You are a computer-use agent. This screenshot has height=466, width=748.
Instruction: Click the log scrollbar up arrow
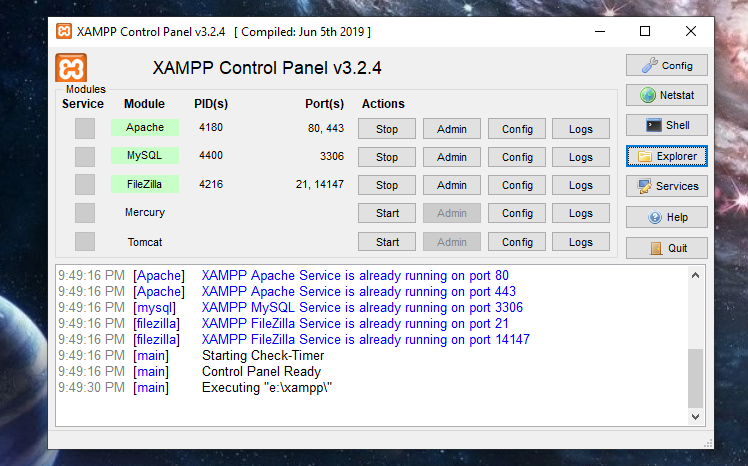pos(696,275)
